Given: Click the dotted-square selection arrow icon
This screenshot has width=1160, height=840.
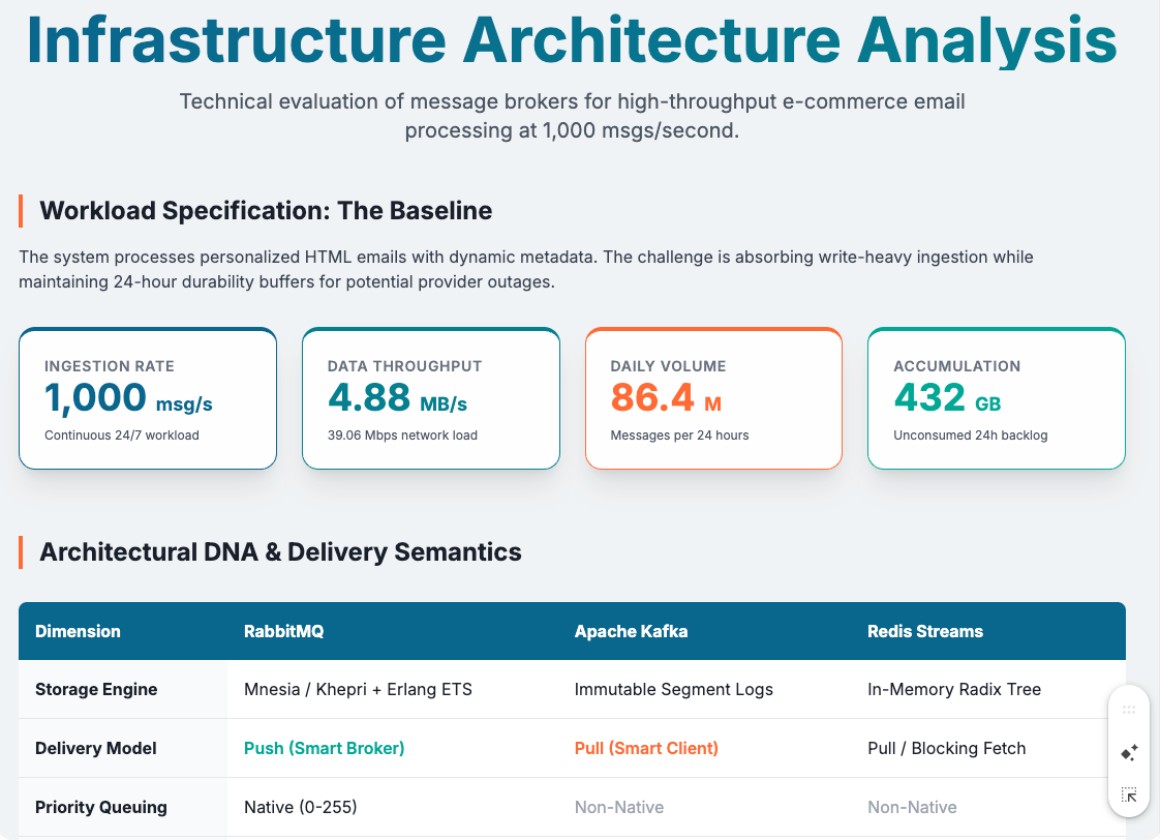Looking at the screenshot, I should click(x=1129, y=795).
